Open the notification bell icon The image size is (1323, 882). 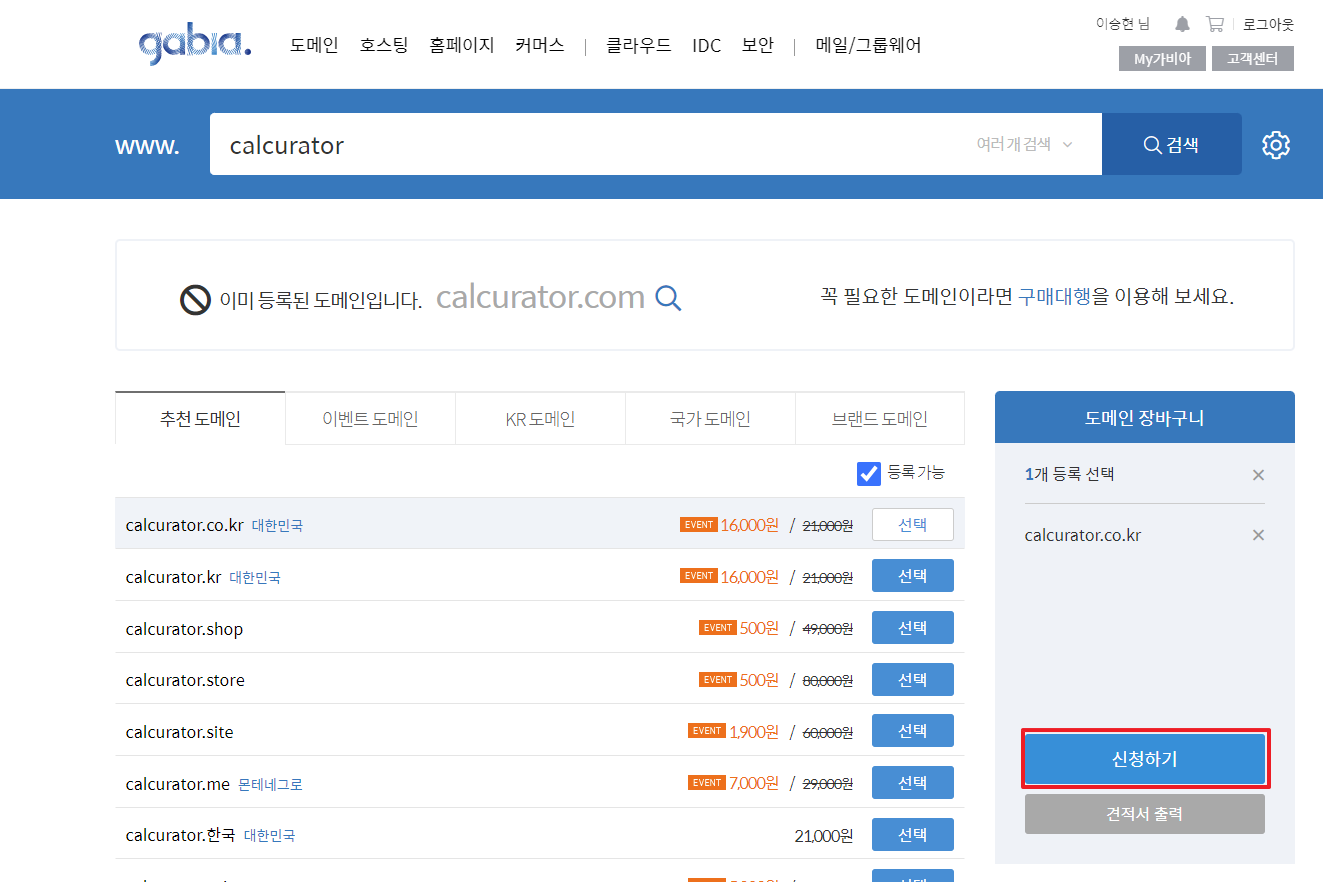pos(1183,24)
